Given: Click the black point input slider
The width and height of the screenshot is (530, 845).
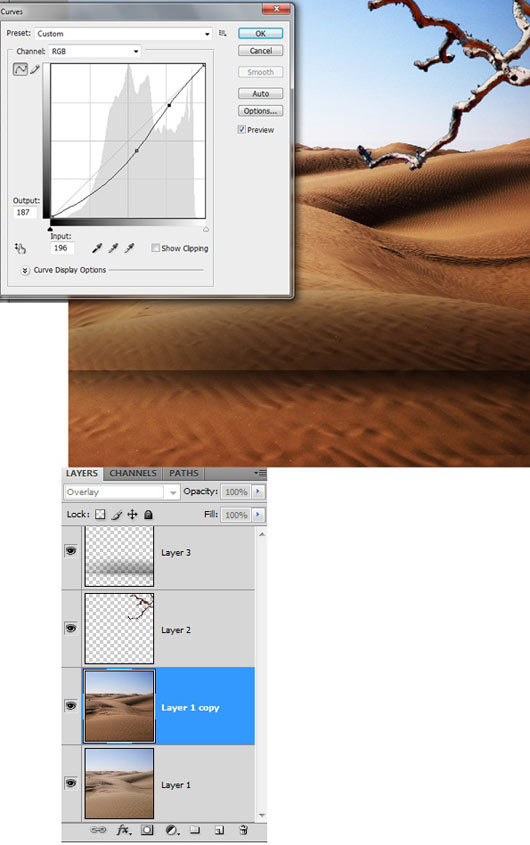Looking at the screenshot, I should coord(50,229).
